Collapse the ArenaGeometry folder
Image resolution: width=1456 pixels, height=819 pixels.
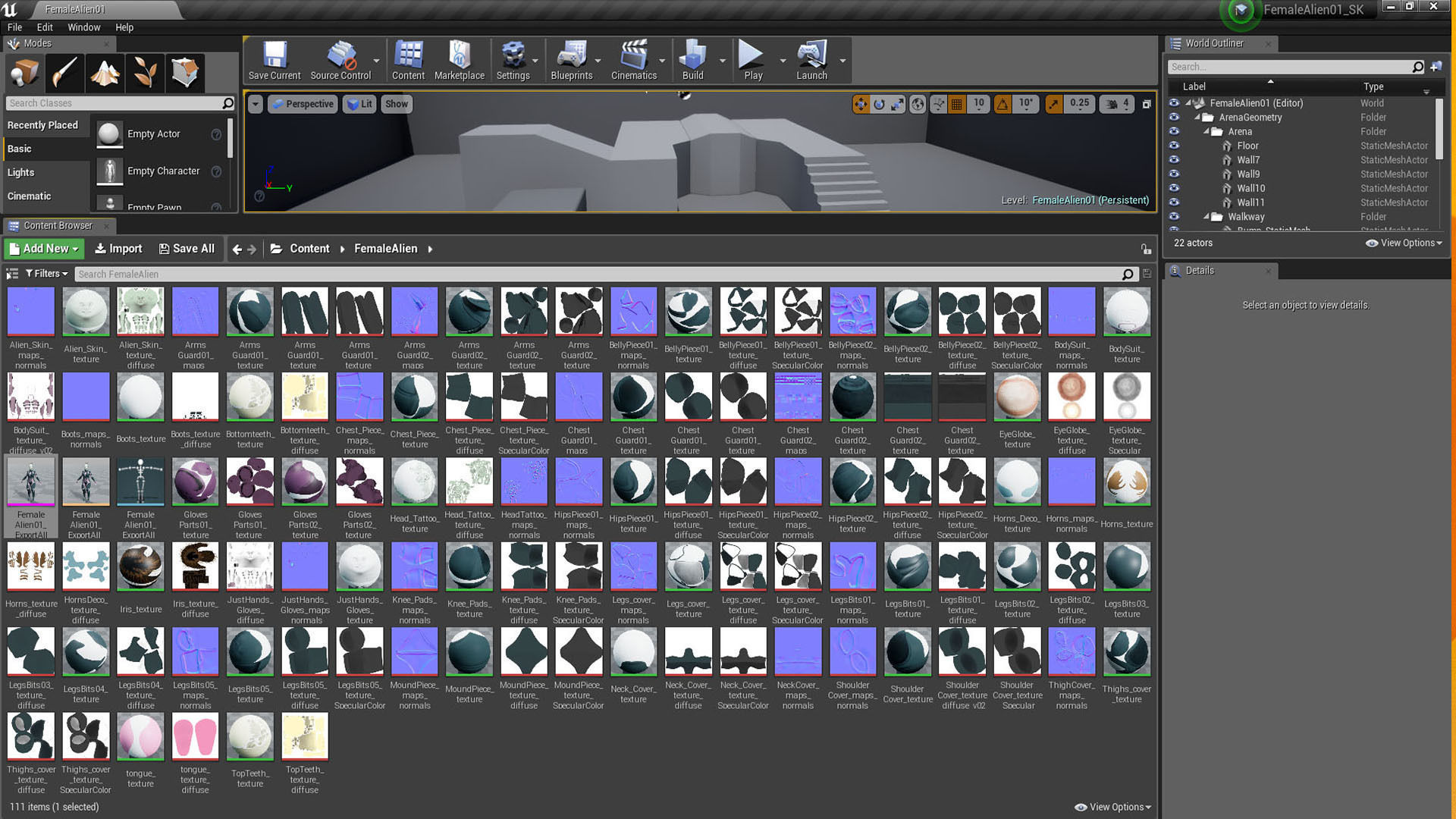click(x=1198, y=117)
